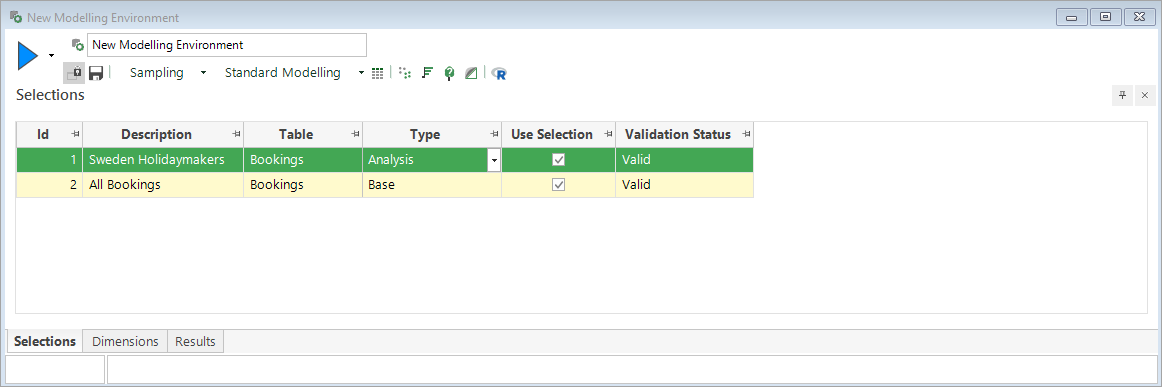Click the scatter dots cluster icon
The width and height of the screenshot is (1162, 387).
coord(404,73)
